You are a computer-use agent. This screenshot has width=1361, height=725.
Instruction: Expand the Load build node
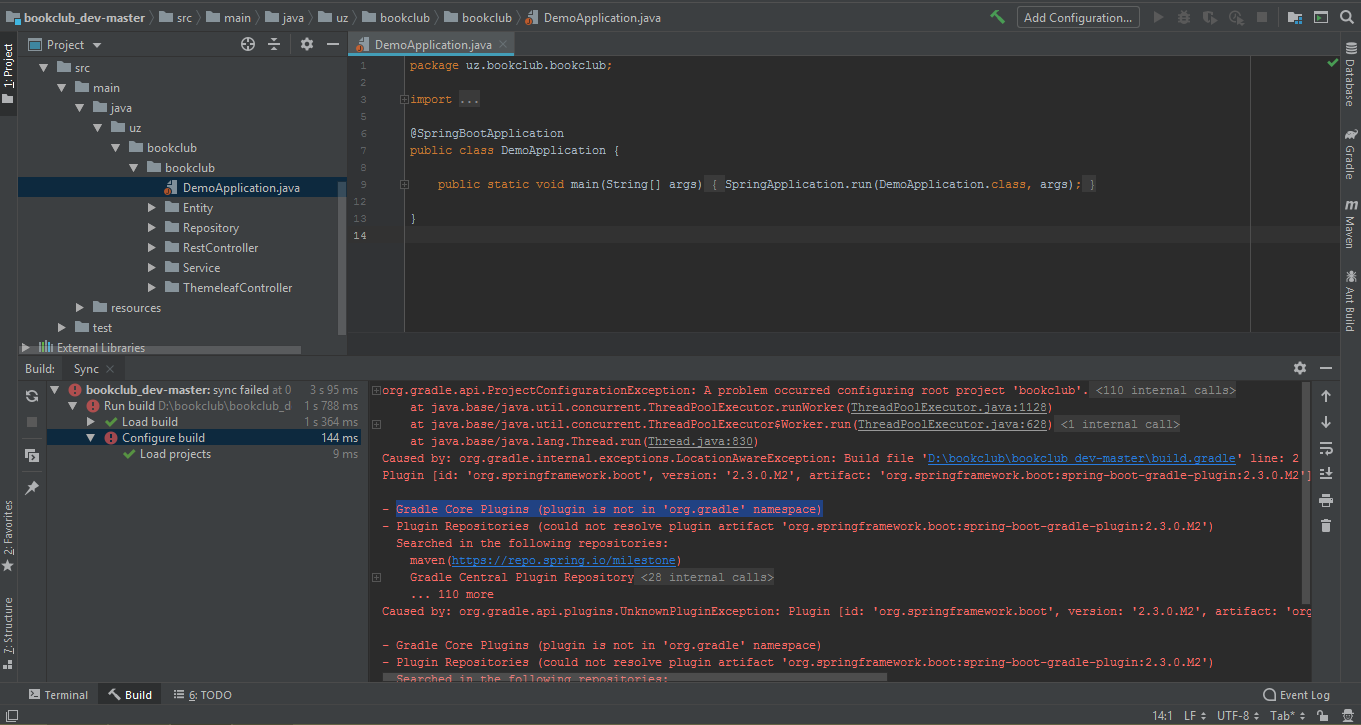91,422
